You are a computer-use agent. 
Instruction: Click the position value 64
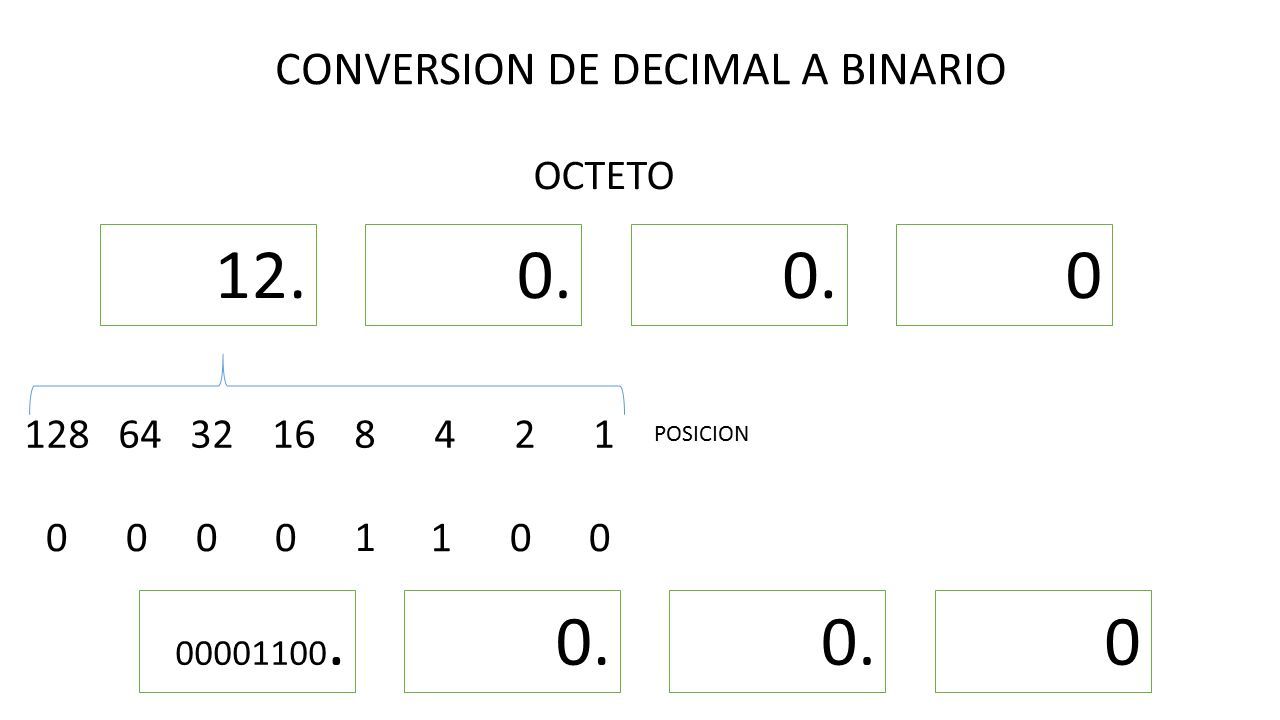coord(139,435)
